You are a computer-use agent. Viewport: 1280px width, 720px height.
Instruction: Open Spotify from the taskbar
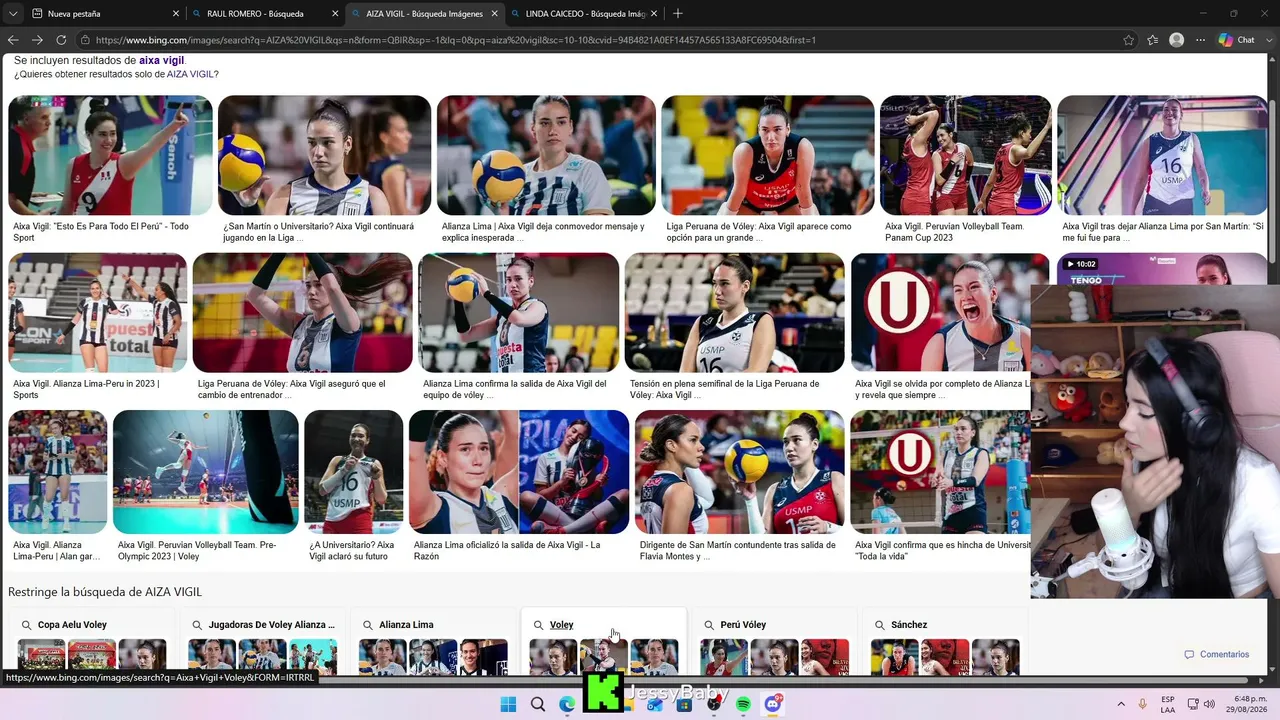[743, 704]
